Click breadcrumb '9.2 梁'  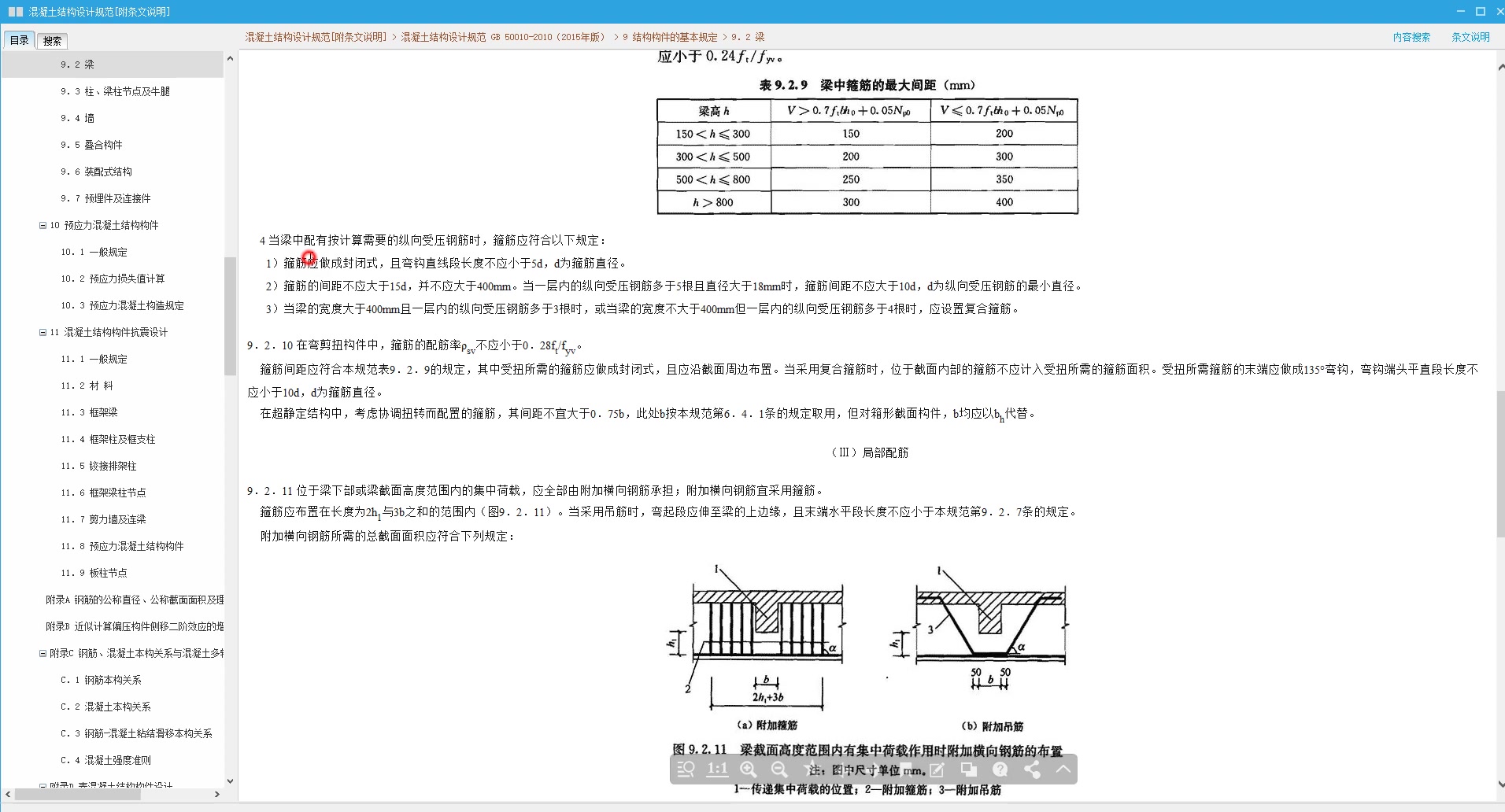click(x=748, y=37)
